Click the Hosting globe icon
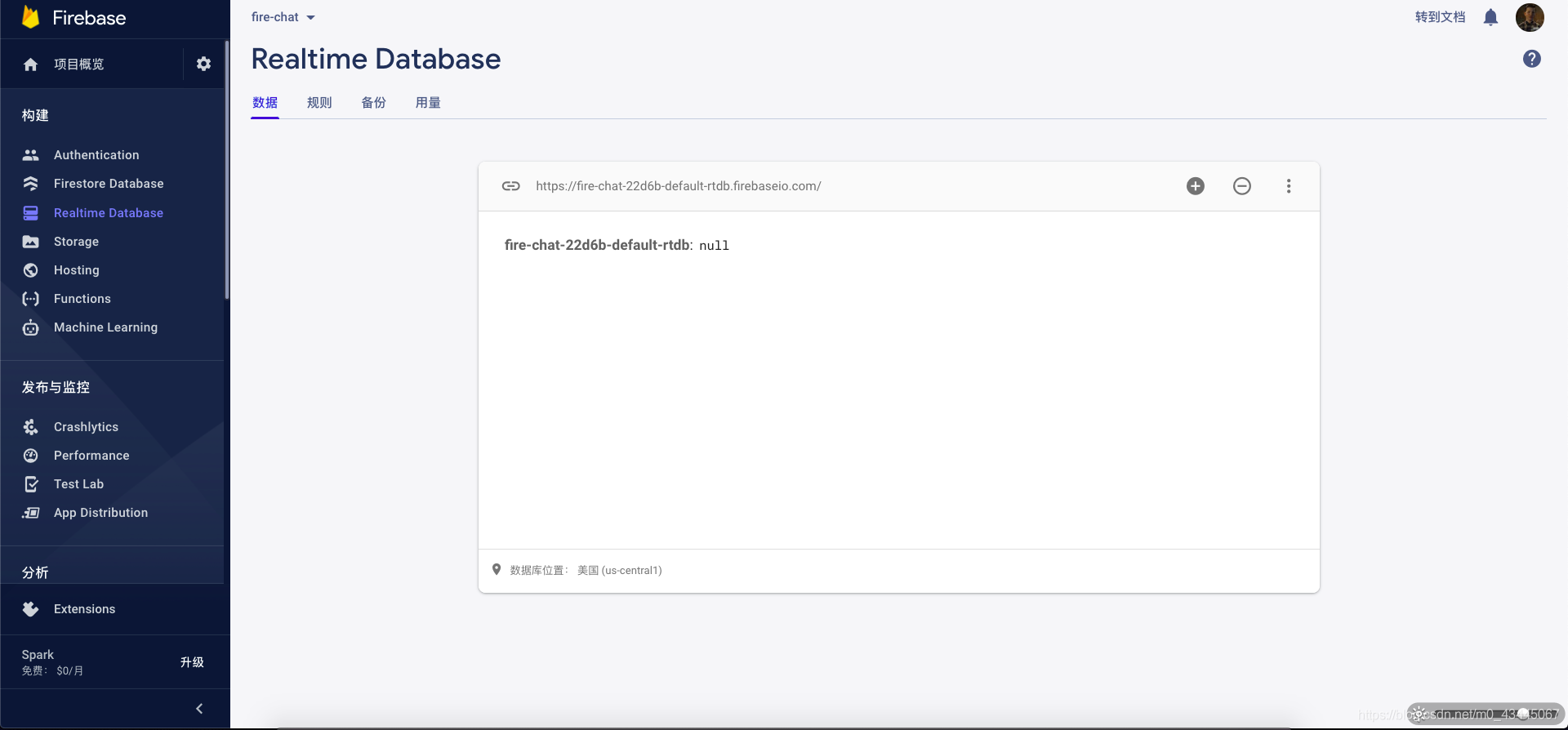The height and width of the screenshot is (730, 1568). pyautogui.click(x=31, y=270)
